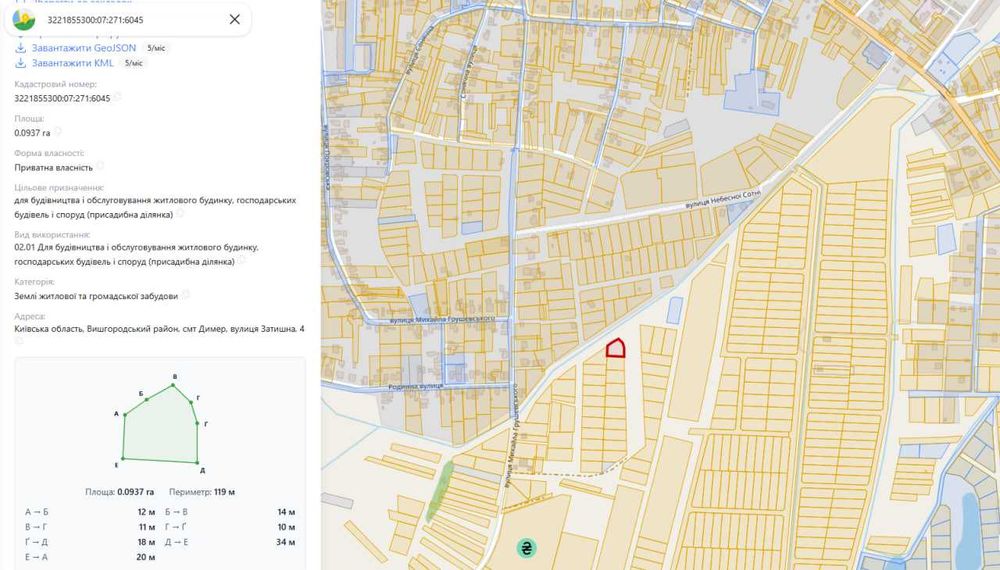Image resolution: width=1000 pixels, height=570 pixels.
Task: Copy the cadastral number via its icon
Action: pyautogui.click(x=117, y=98)
